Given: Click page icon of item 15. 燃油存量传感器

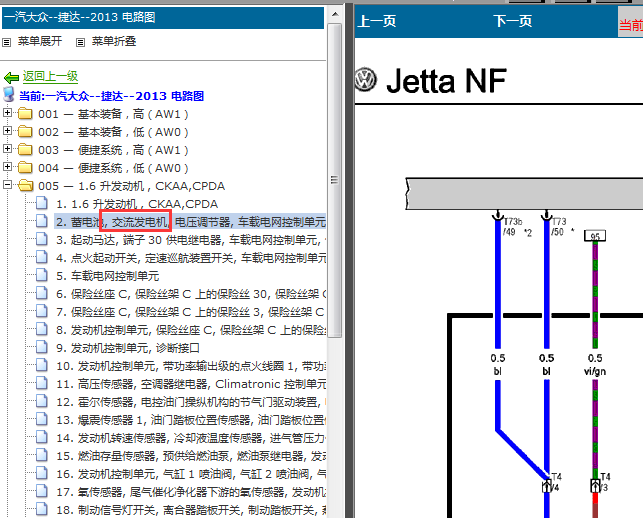Looking at the screenshot, I should pyautogui.click(x=41, y=455).
